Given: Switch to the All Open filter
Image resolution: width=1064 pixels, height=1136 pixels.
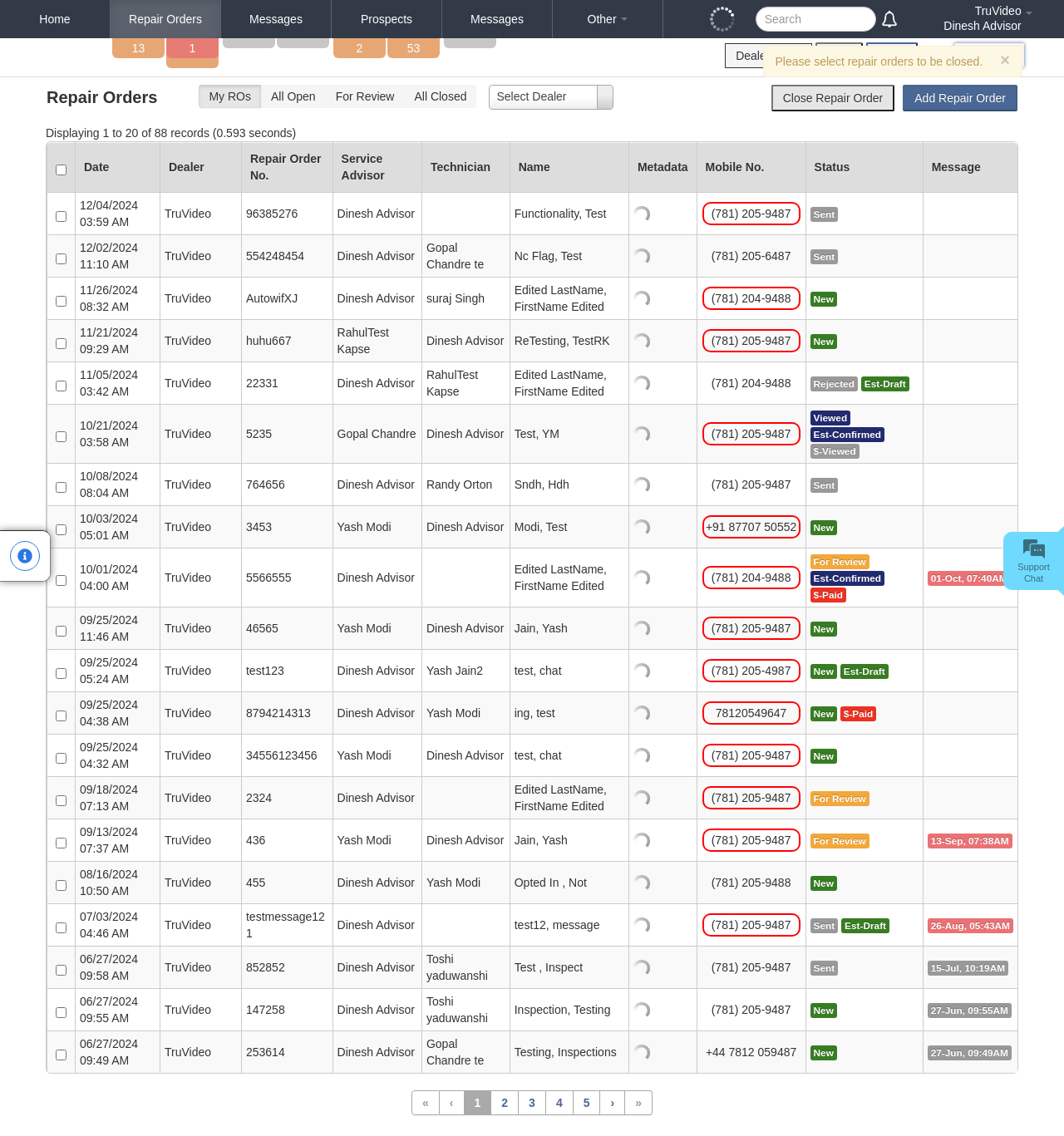Looking at the screenshot, I should 293,96.
